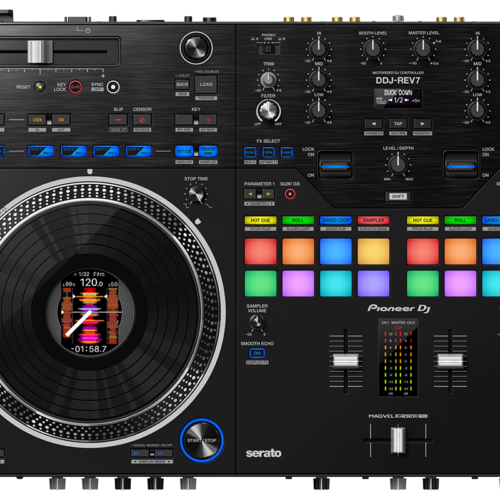Screen dimensions: 500x500
Task: Click the channel 1 MID EQ knob
Action: tap(319, 79)
